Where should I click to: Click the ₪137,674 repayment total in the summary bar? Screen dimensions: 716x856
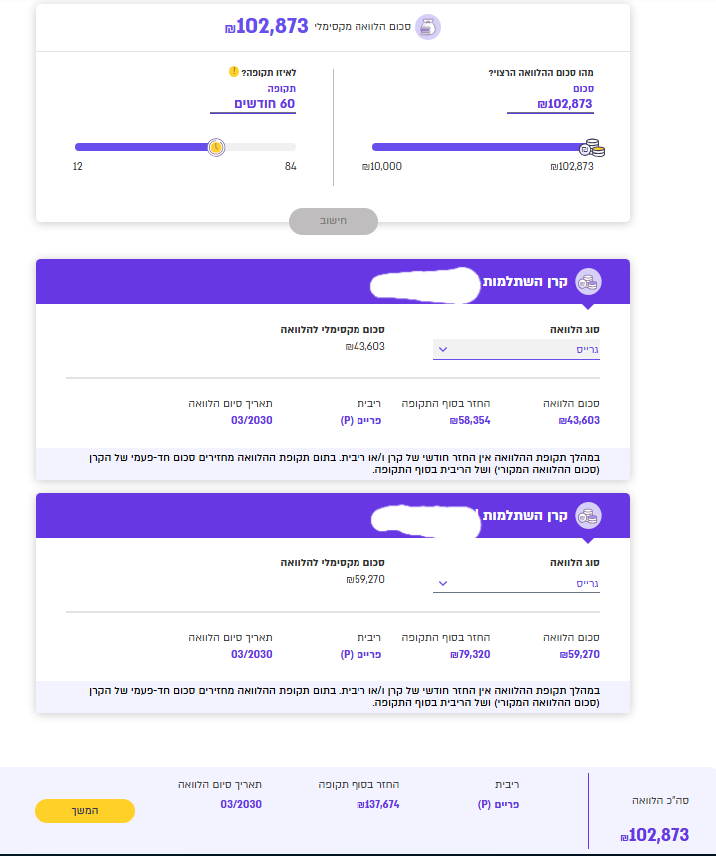pos(378,804)
